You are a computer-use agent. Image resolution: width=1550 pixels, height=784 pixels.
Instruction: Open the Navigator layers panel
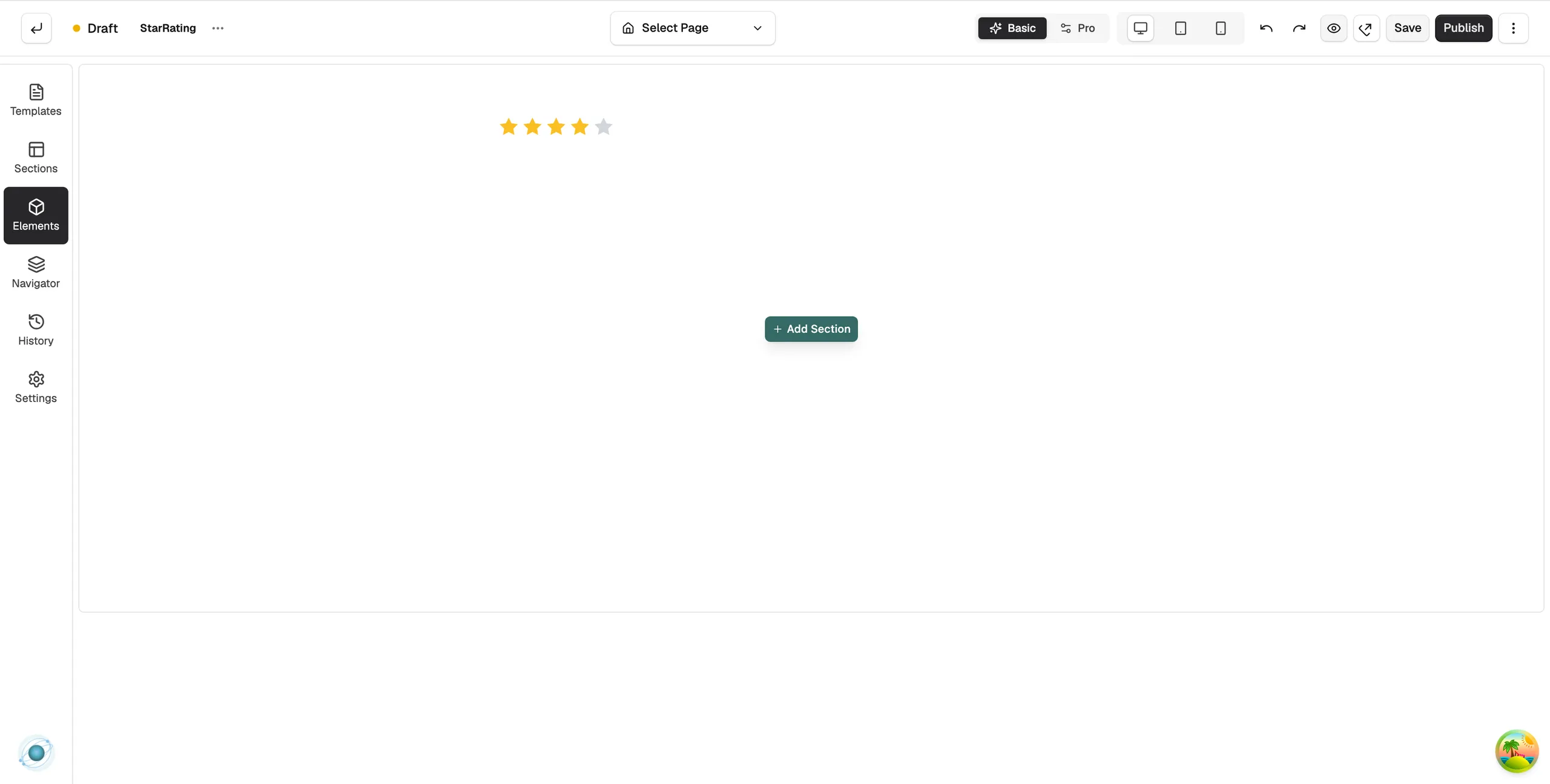[36, 273]
